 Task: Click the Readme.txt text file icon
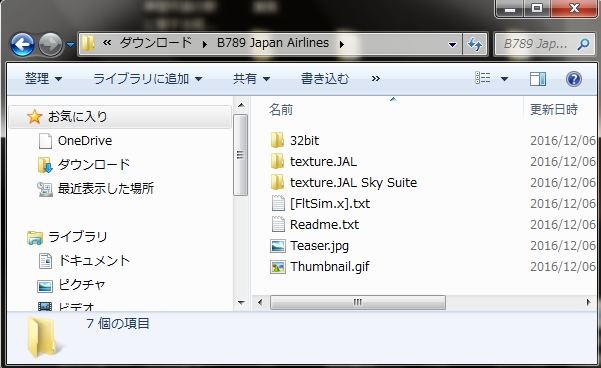[x=278, y=224]
